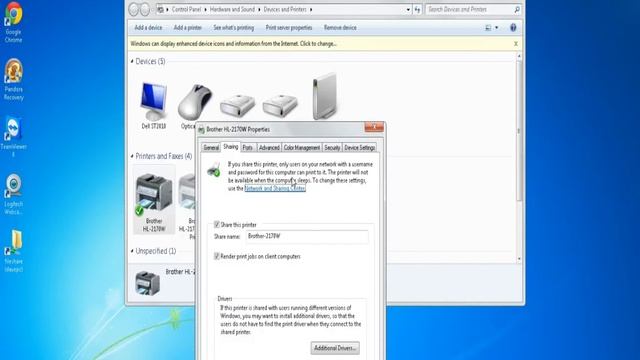Collapse the Unspecified (1) group

[132, 251]
